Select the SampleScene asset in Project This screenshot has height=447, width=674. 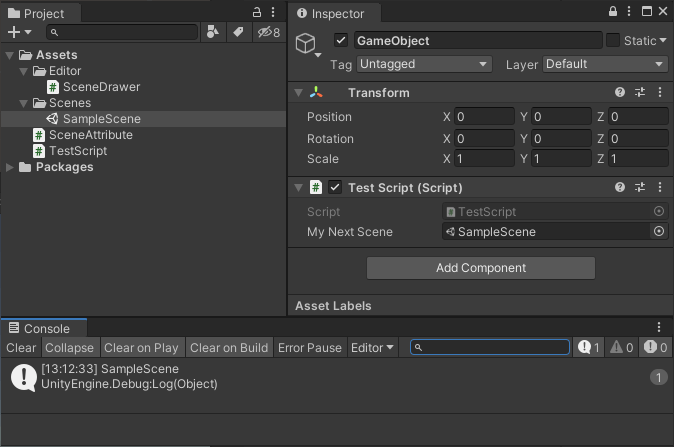click(x=93, y=119)
